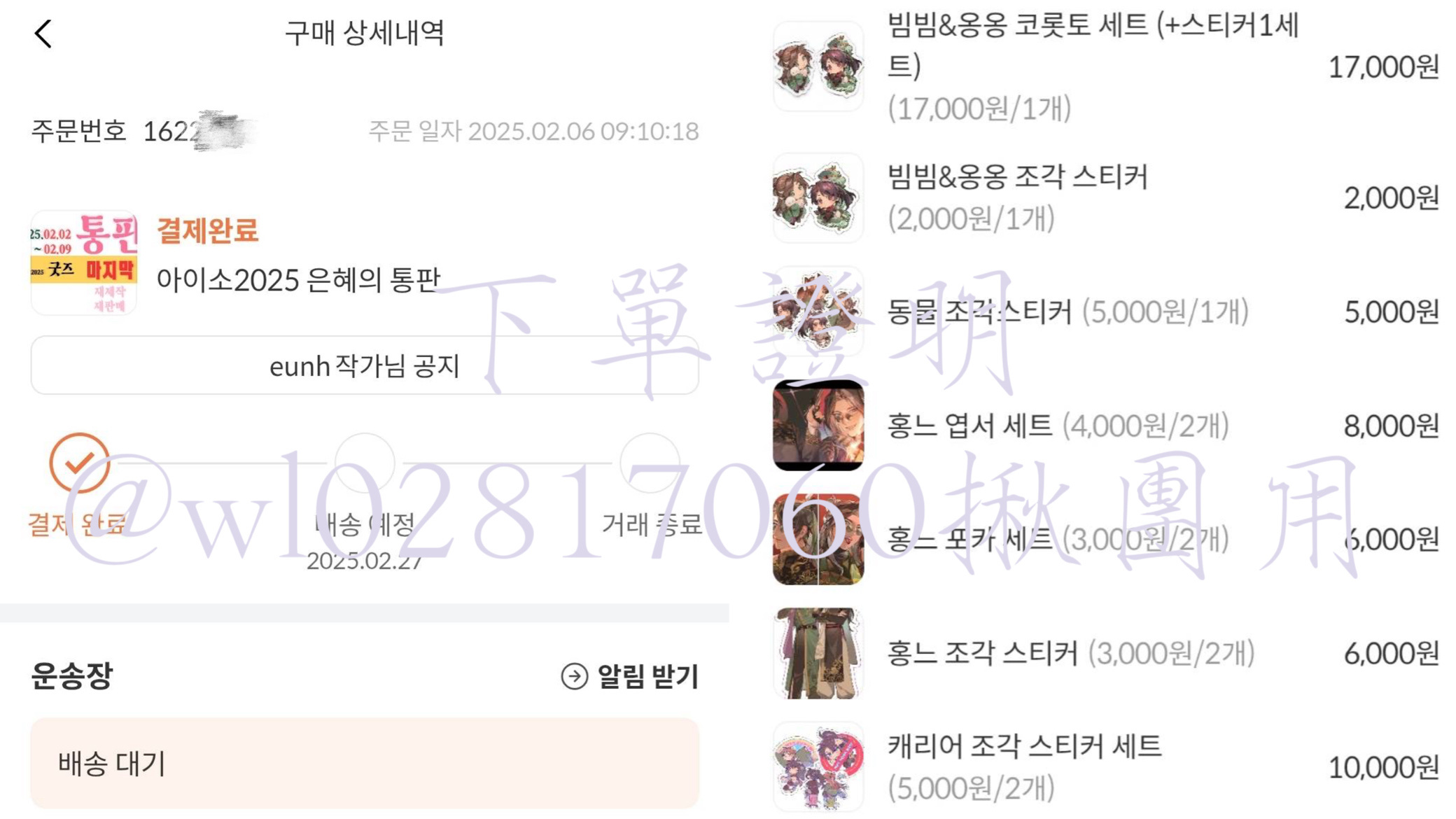Screen dimensions: 1456x819
Task: Open the 홍느 엽서 세트 product image
Action: (x=818, y=426)
